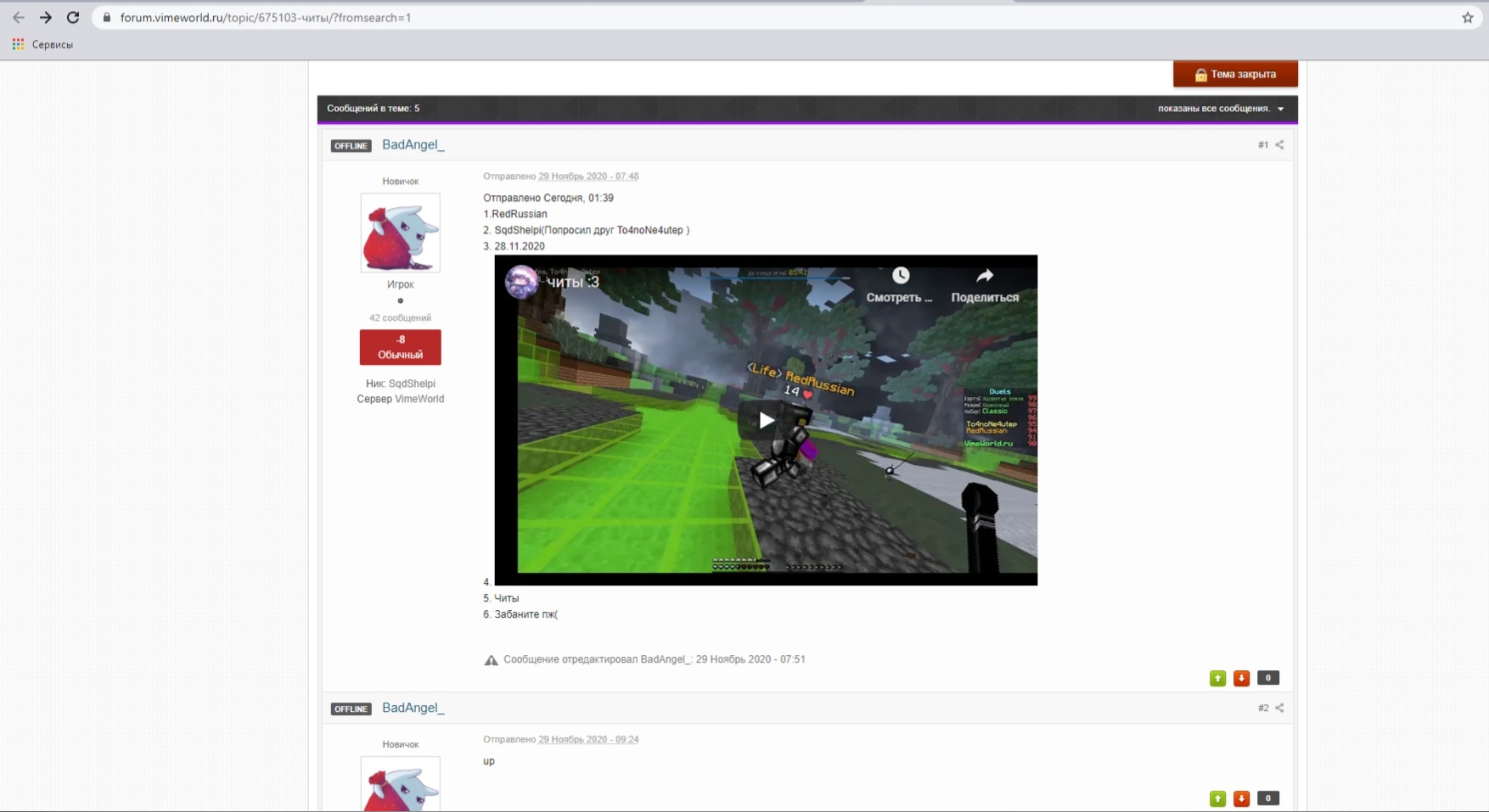1489x812 pixels.
Task: Click the share icon of post #1
Action: click(x=1279, y=144)
